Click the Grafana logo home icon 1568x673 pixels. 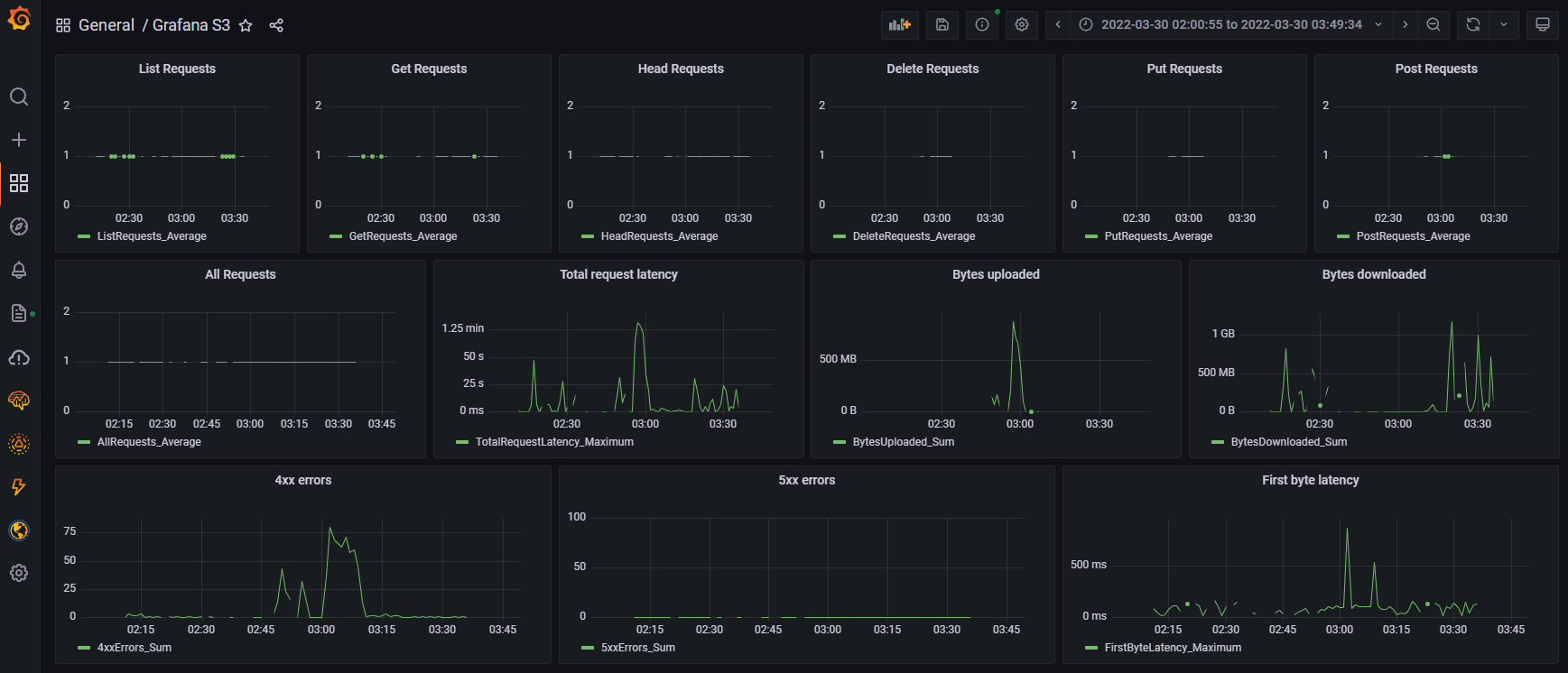click(19, 18)
